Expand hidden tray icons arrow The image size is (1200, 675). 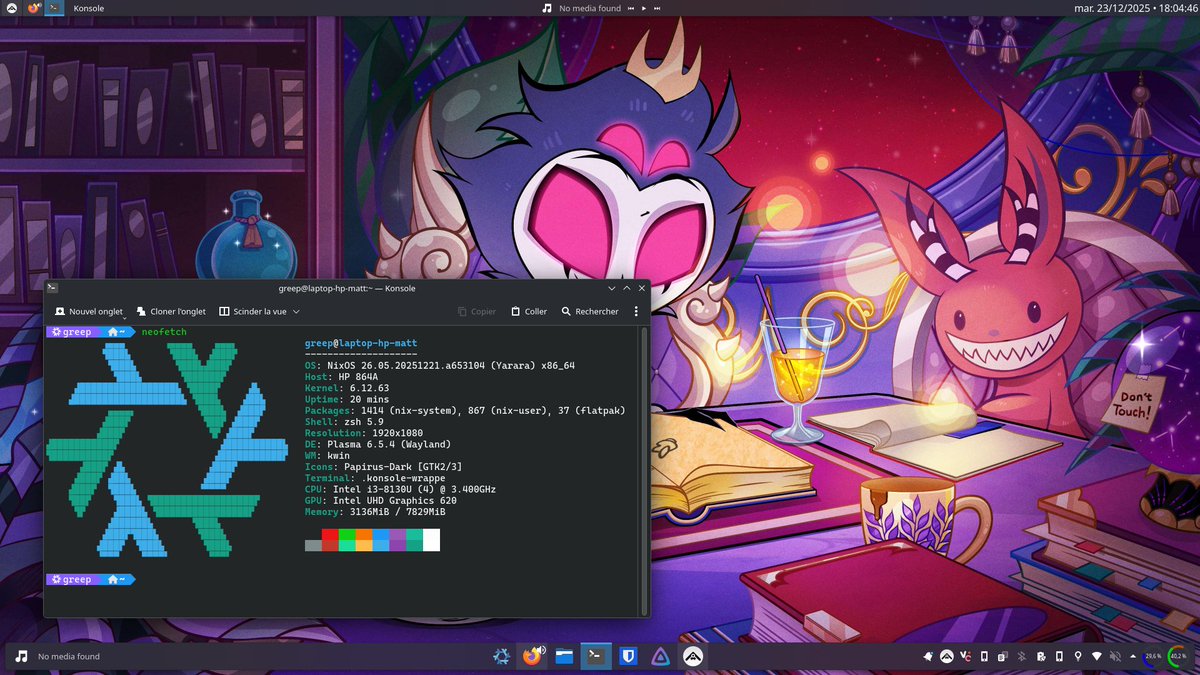1133,656
